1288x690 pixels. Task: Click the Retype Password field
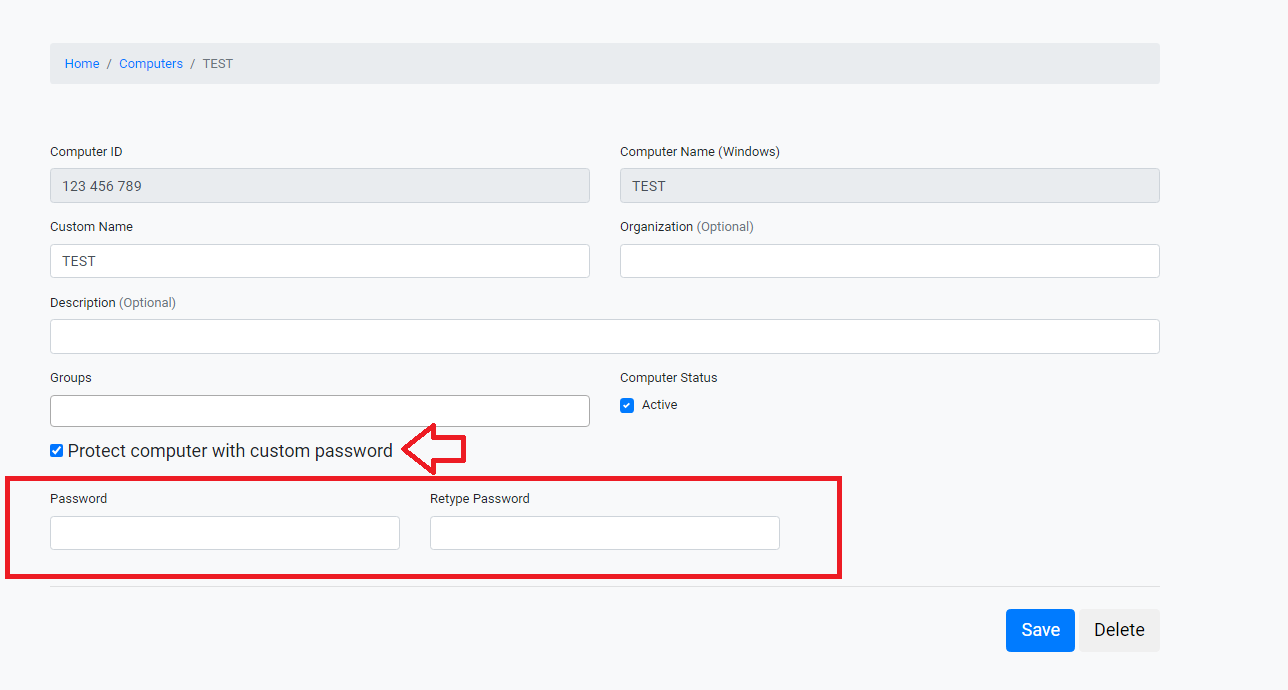point(604,532)
